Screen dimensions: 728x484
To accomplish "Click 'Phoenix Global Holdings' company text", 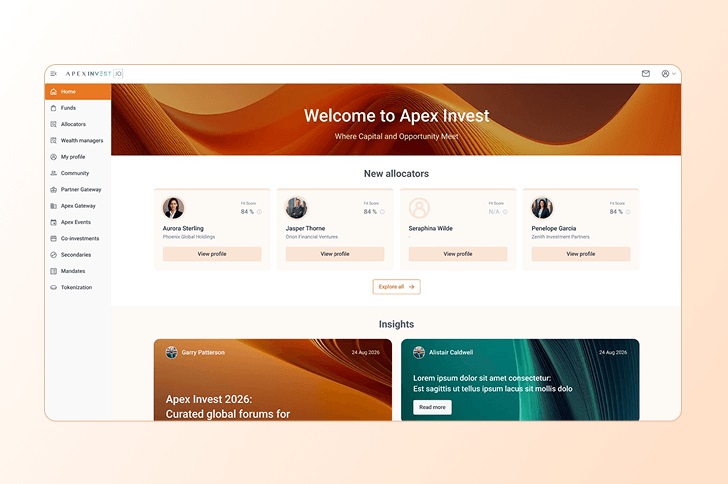I will coord(189,237).
